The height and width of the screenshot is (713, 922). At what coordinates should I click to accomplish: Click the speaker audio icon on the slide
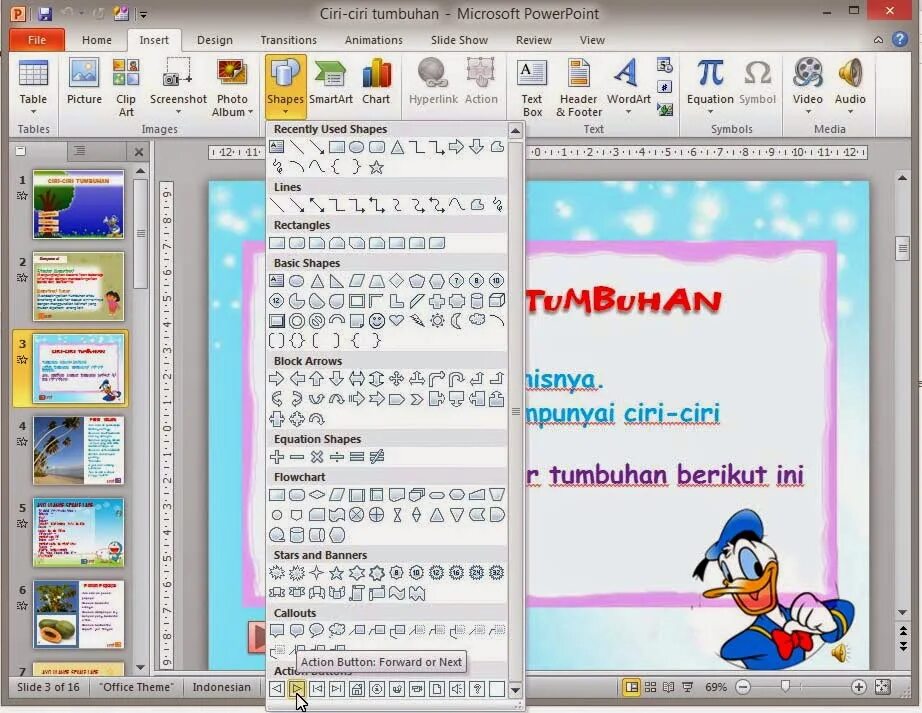(x=840, y=652)
